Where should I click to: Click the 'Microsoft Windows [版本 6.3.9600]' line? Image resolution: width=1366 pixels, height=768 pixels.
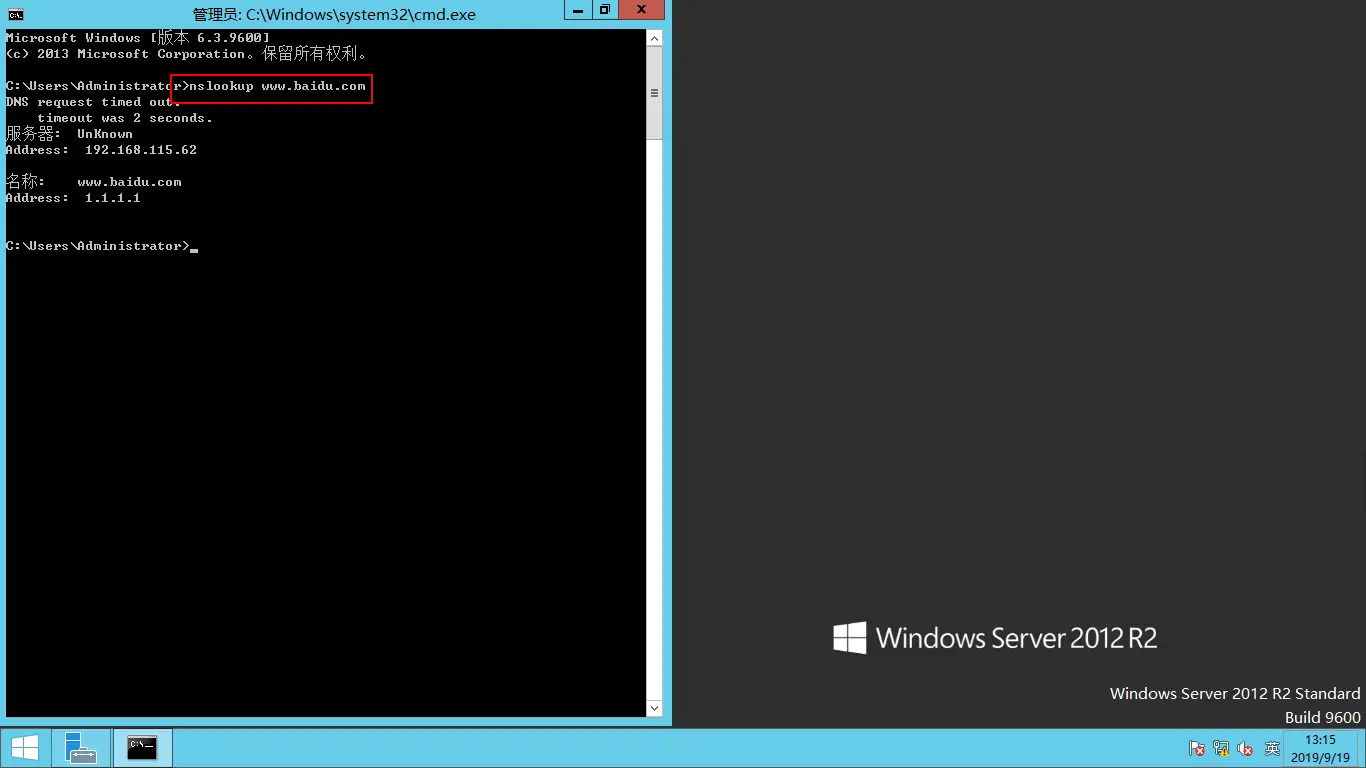click(x=138, y=38)
